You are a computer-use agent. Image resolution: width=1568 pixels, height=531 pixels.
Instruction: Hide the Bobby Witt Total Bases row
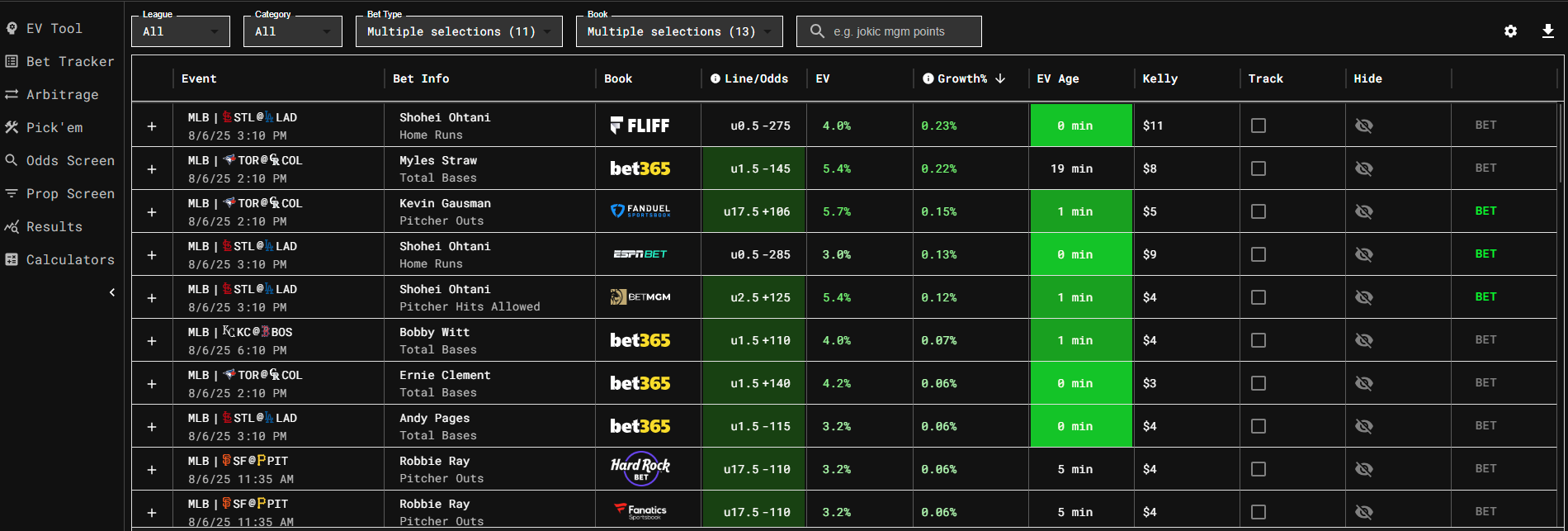coord(1363,340)
